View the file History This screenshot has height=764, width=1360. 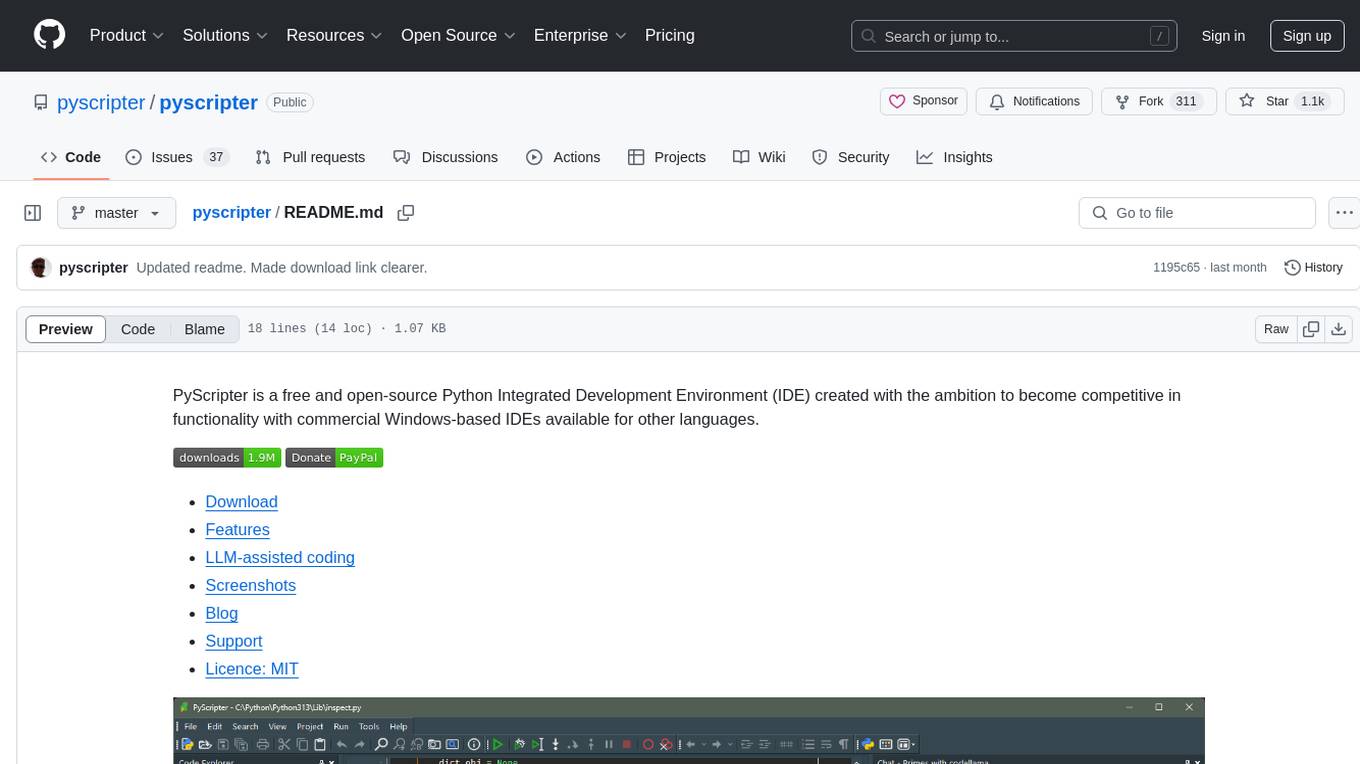[x=1313, y=268]
